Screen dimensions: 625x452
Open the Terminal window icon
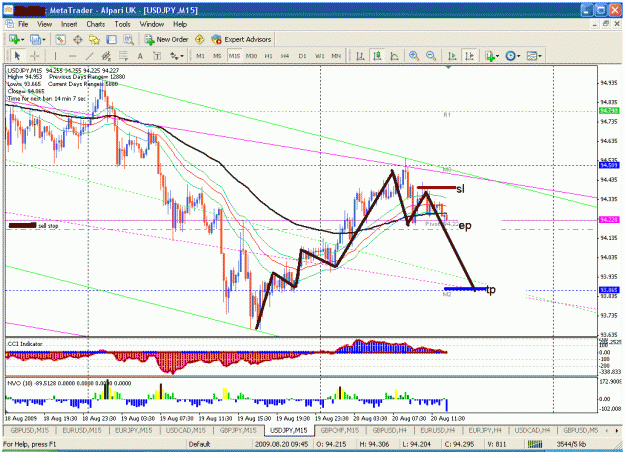[x=112, y=39]
